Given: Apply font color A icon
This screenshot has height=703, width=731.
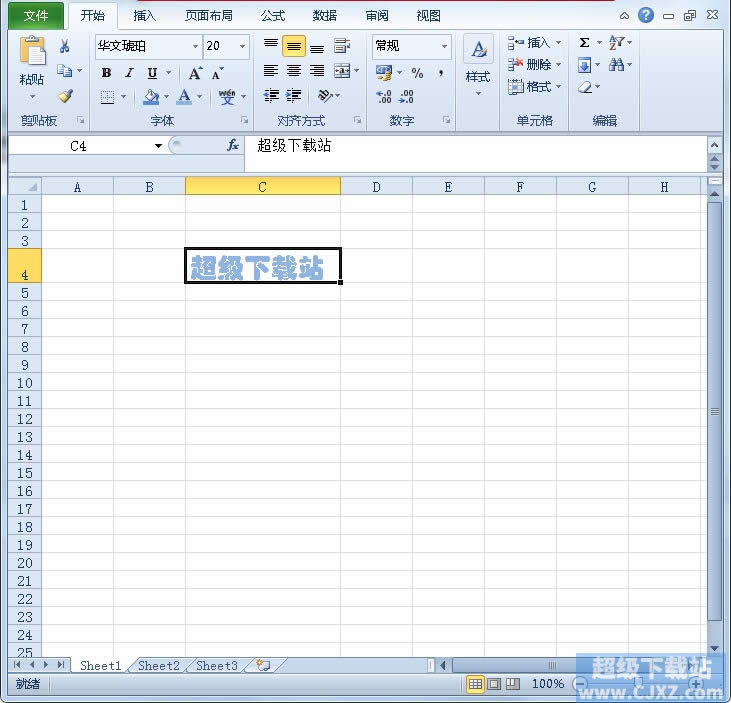Looking at the screenshot, I should 185,97.
